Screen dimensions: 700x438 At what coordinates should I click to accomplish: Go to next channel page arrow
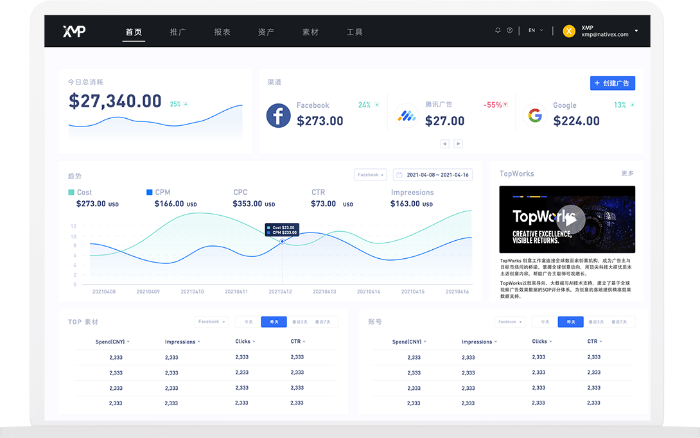tap(458, 143)
